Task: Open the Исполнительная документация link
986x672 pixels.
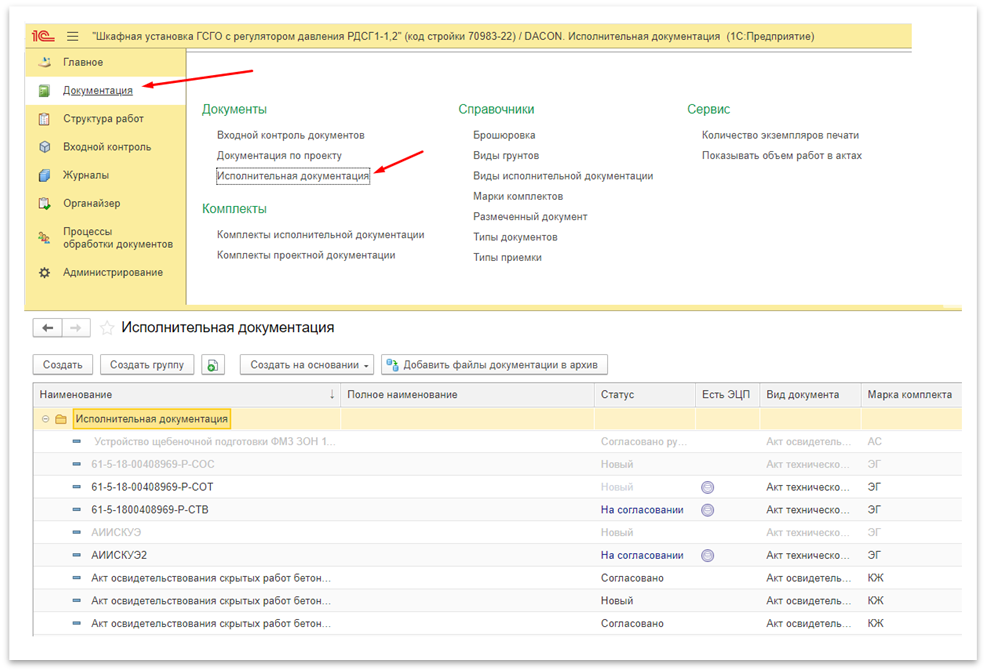Action: coord(293,176)
